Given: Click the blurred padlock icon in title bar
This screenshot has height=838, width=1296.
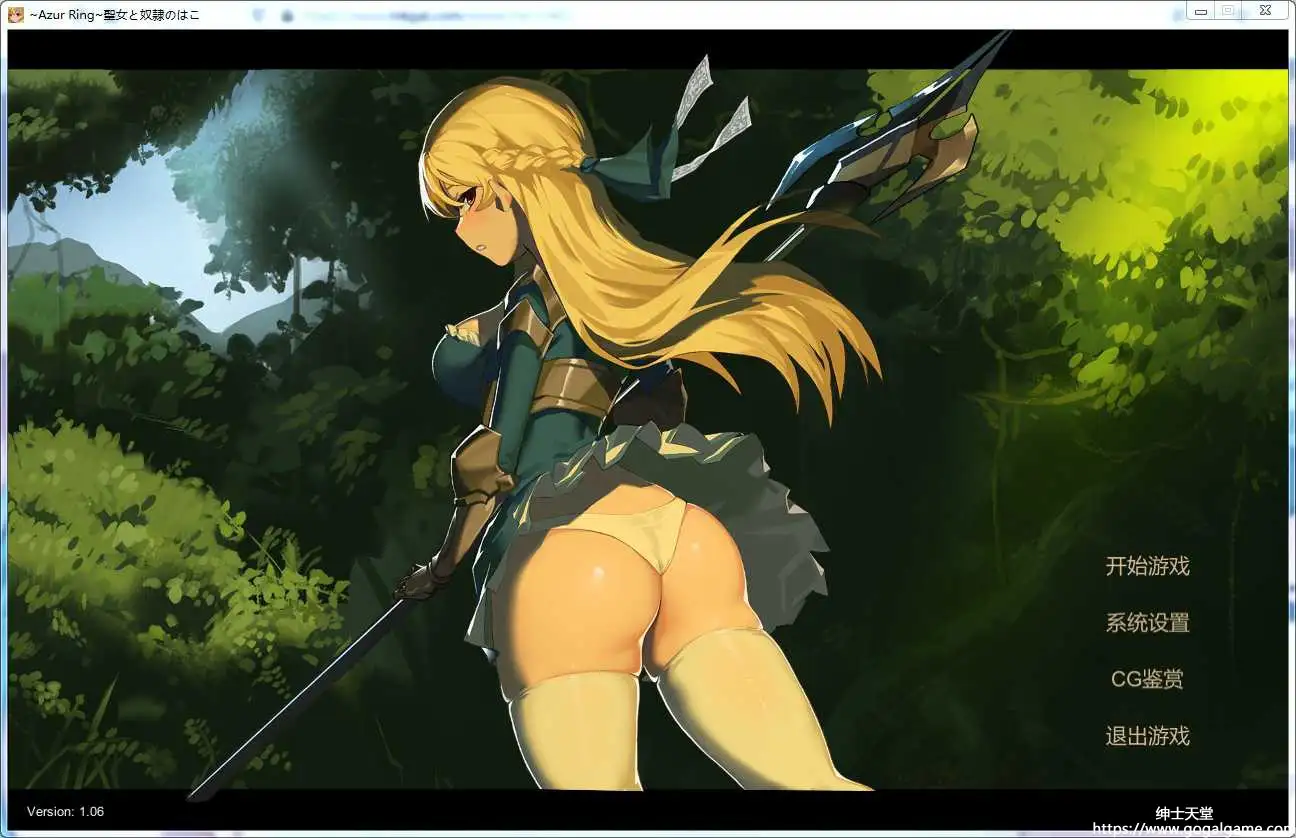Looking at the screenshot, I should click(287, 16).
